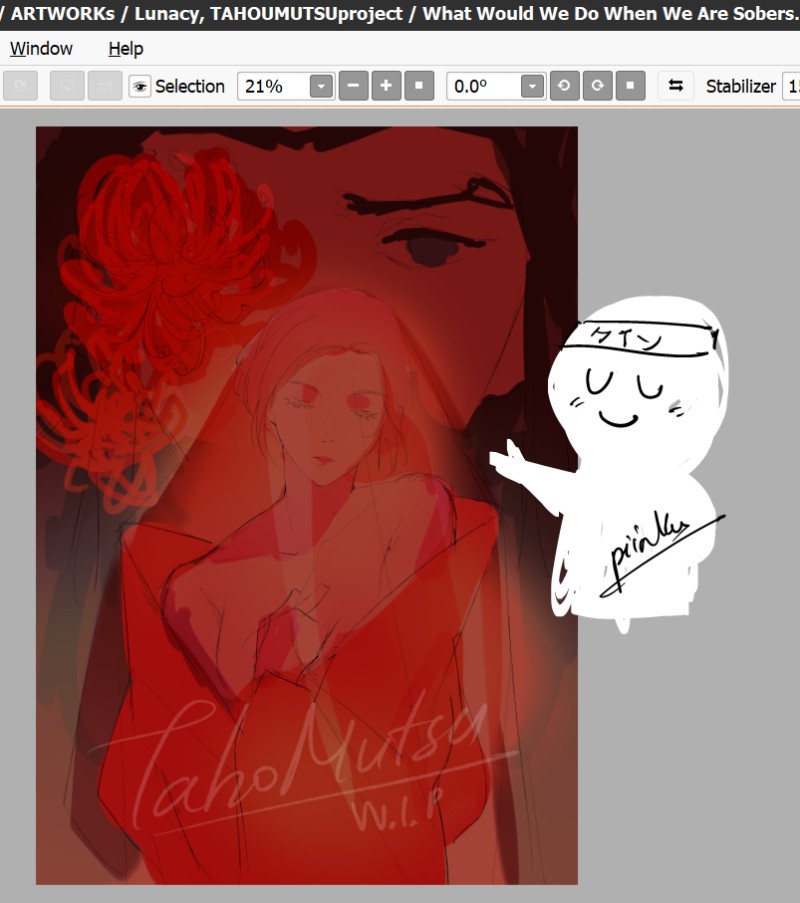
Task: Flip the view horizontally with the arrows icon
Action: (676, 86)
